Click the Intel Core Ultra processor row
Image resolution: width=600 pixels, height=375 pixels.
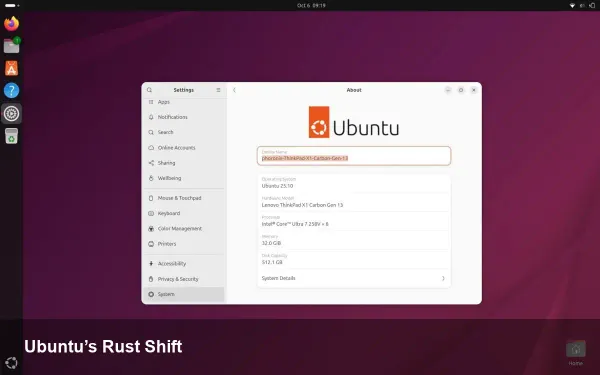pos(354,221)
